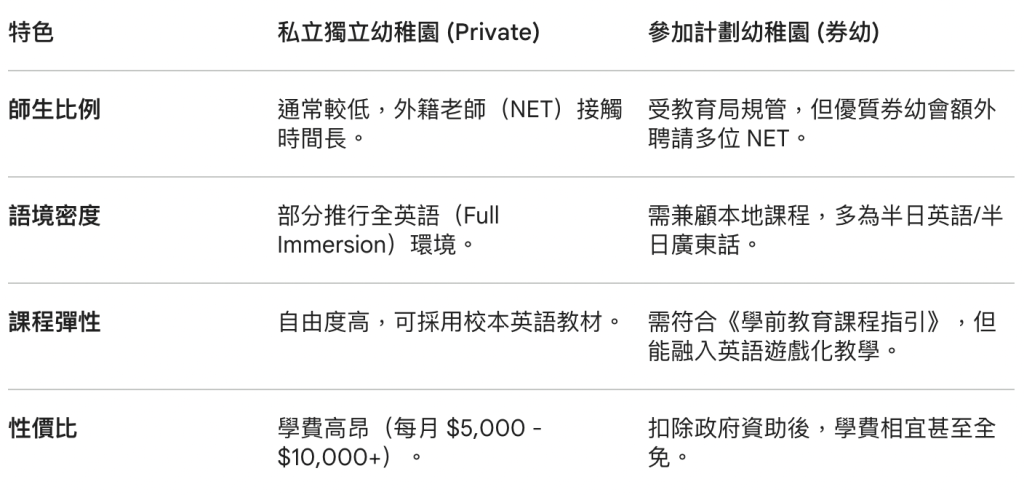The width and height of the screenshot is (1024, 495).
Task: Click the 扣除政府資助後 cell
Action: [x=822, y=443]
